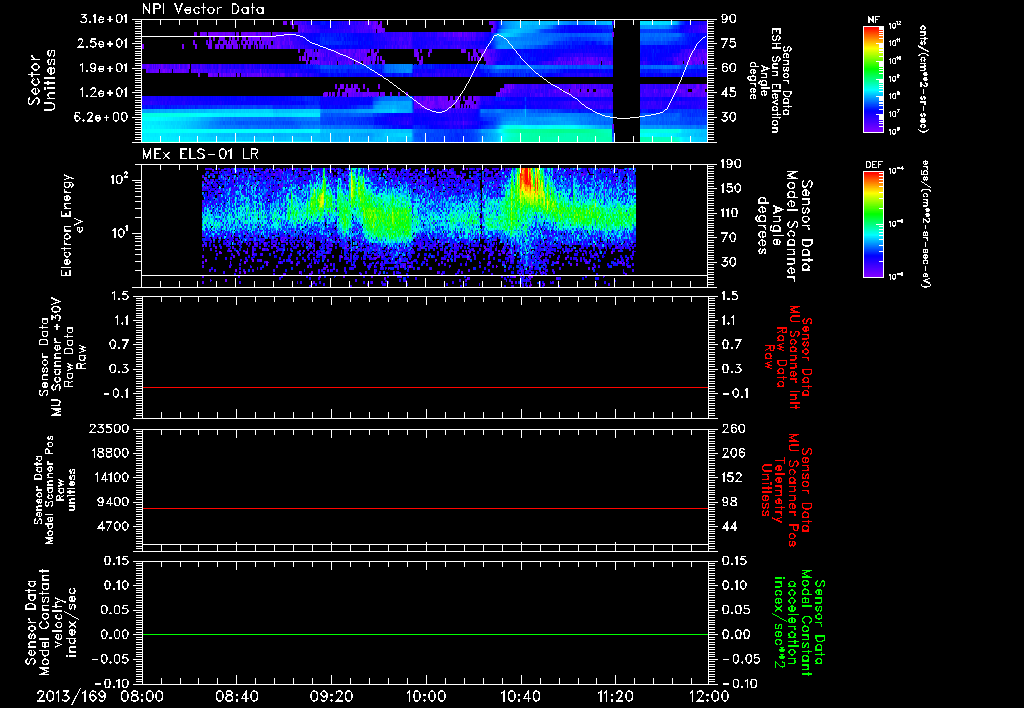Screen dimensions: 1024x708
Task: Click the 2013/169 08:00 start time label
Action: click(100, 696)
